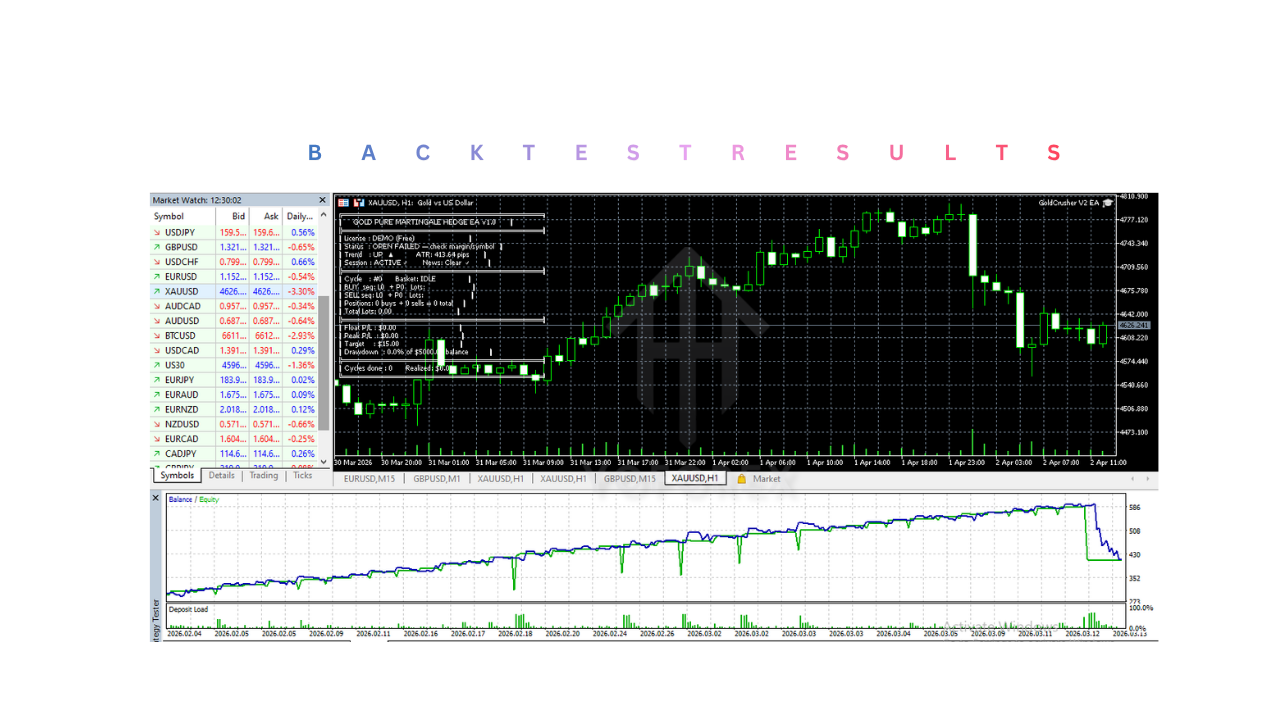Open the GBPUSD,M1 chart tab
Viewport: 1280px width, 720px height.
click(437, 478)
